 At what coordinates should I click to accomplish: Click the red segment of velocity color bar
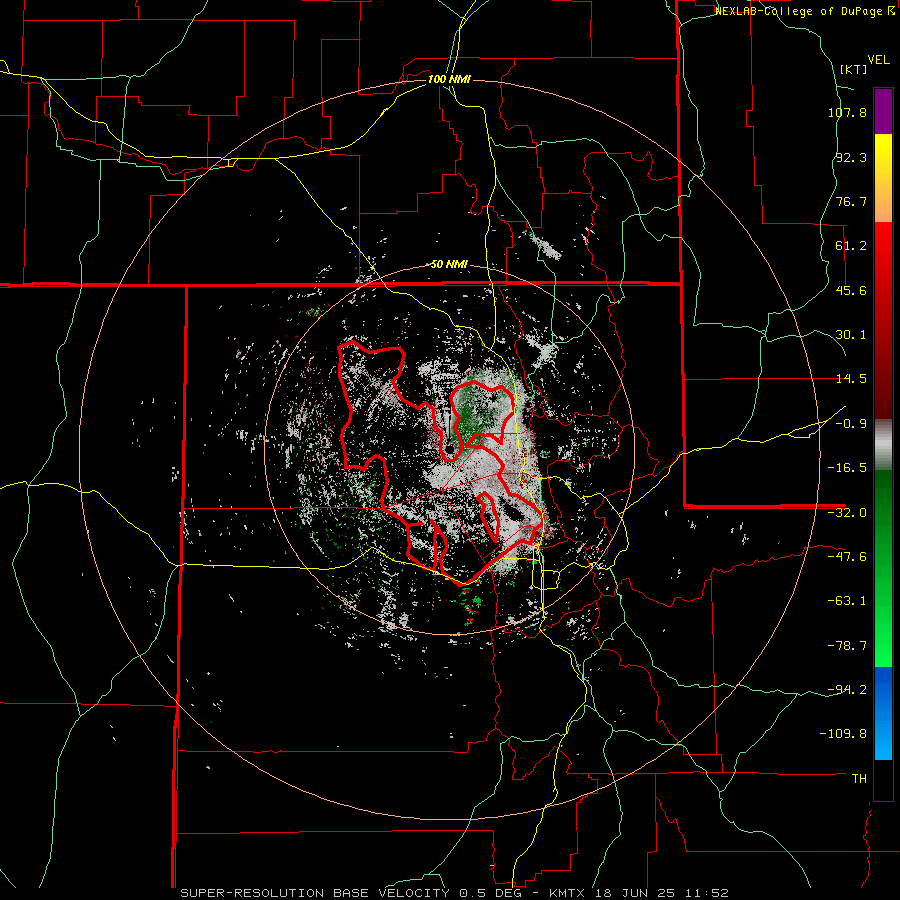pos(883,320)
